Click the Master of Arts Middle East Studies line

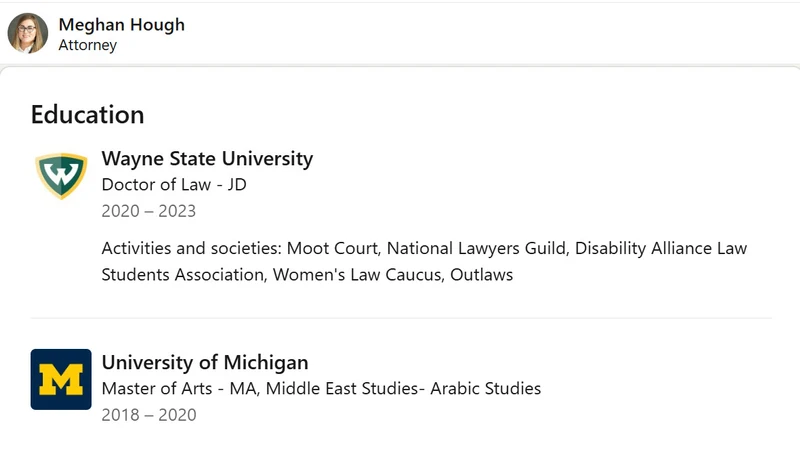pos(321,388)
